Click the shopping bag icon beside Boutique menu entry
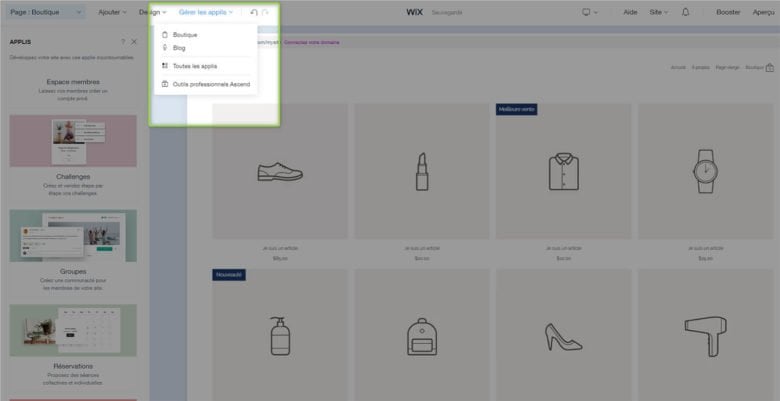The width and height of the screenshot is (780, 401). click(x=165, y=35)
